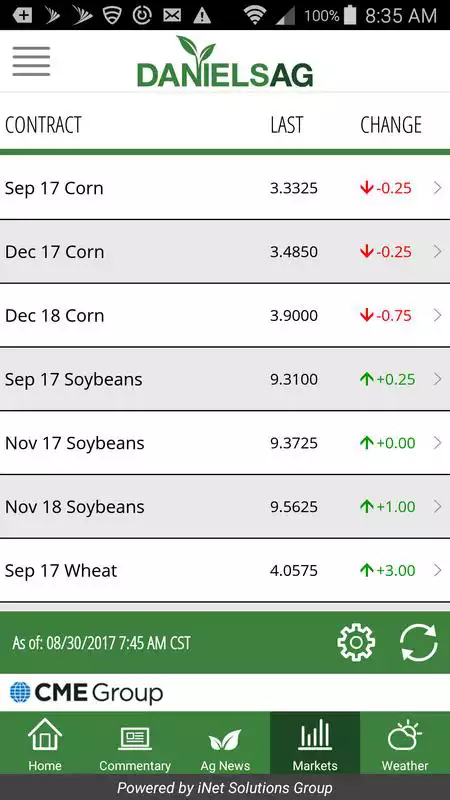
Task: Tap the CHANGE column header
Action: tap(391, 125)
